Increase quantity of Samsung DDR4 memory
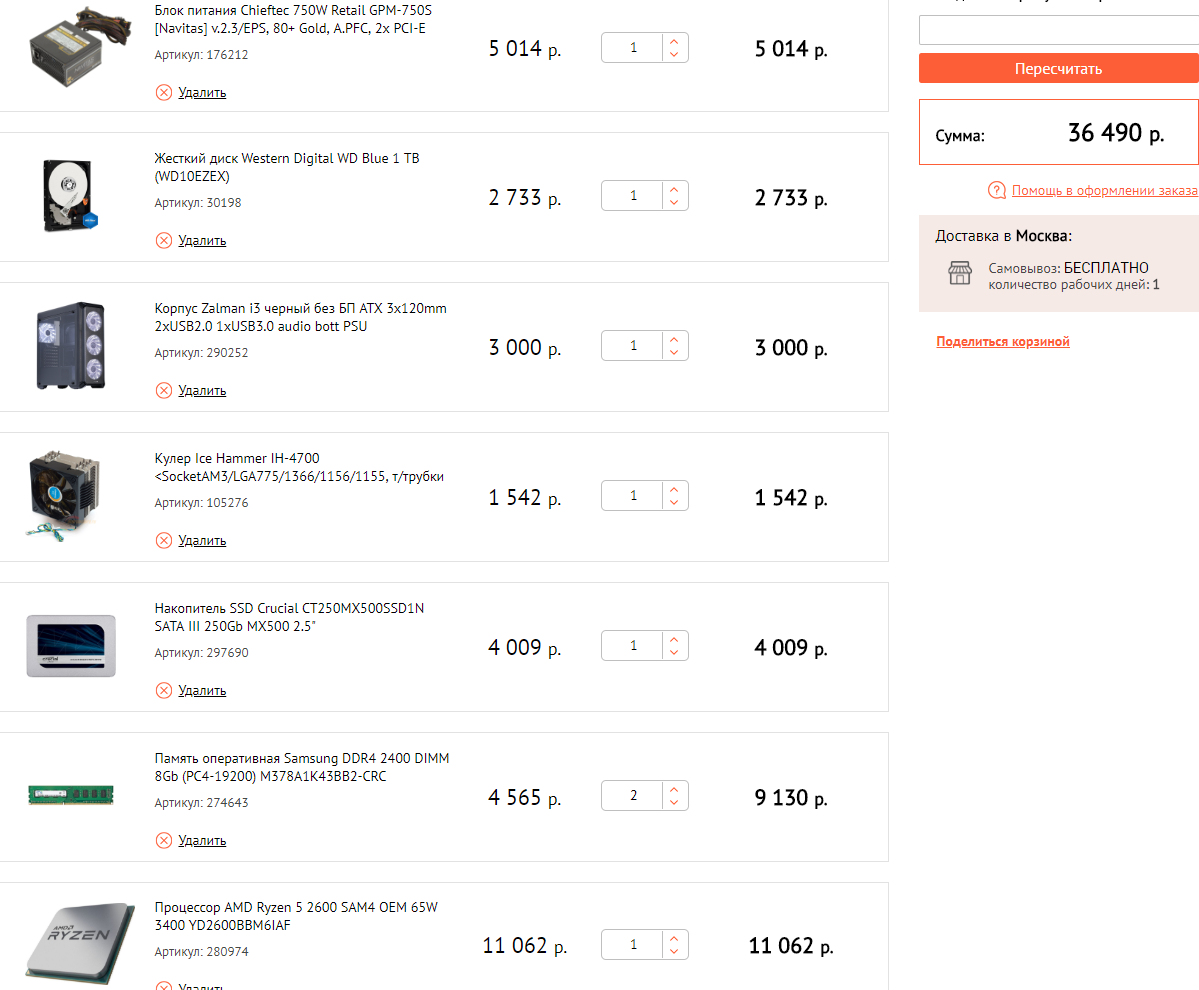 click(x=675, y=790)
